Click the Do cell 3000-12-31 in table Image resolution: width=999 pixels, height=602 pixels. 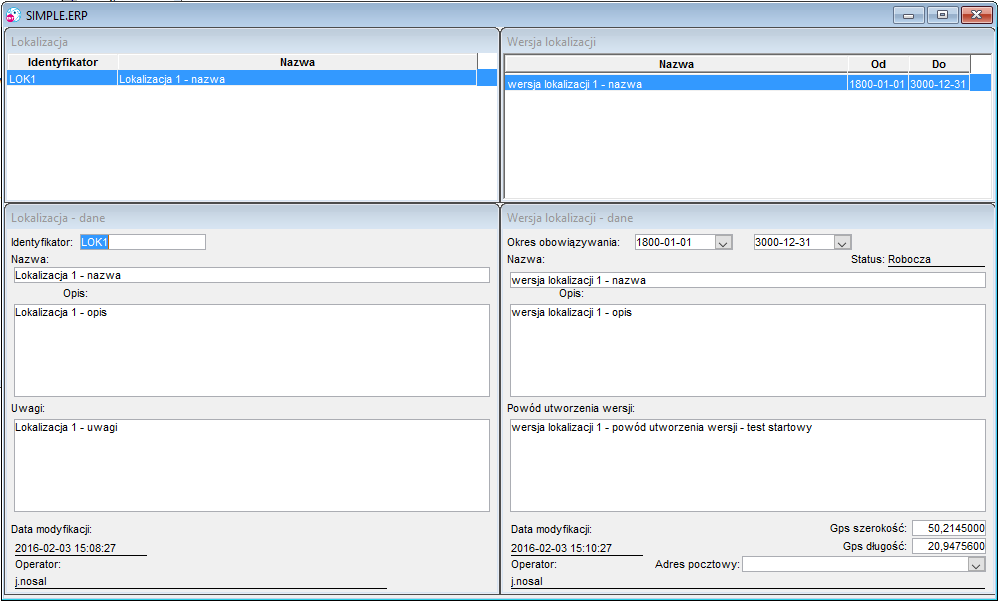(938, 84)
